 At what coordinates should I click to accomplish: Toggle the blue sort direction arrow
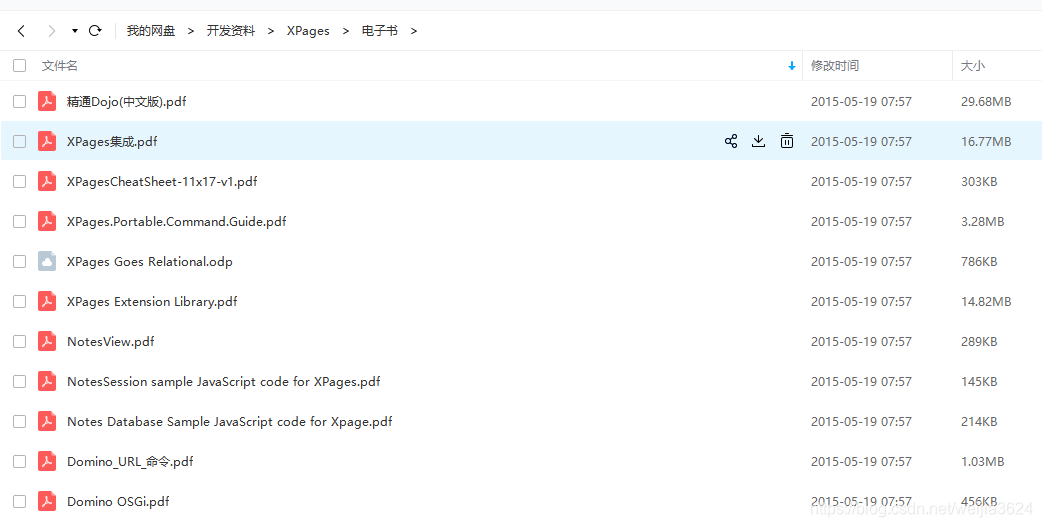coord(791,66)
